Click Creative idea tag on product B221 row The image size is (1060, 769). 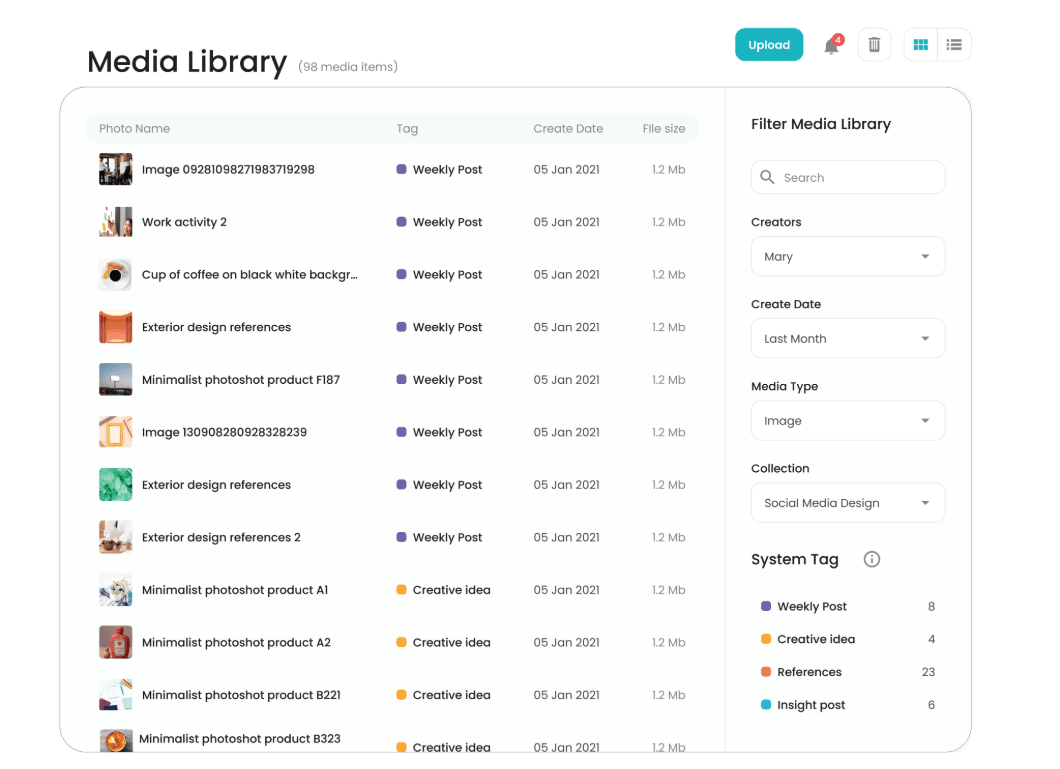coord(443,695)
